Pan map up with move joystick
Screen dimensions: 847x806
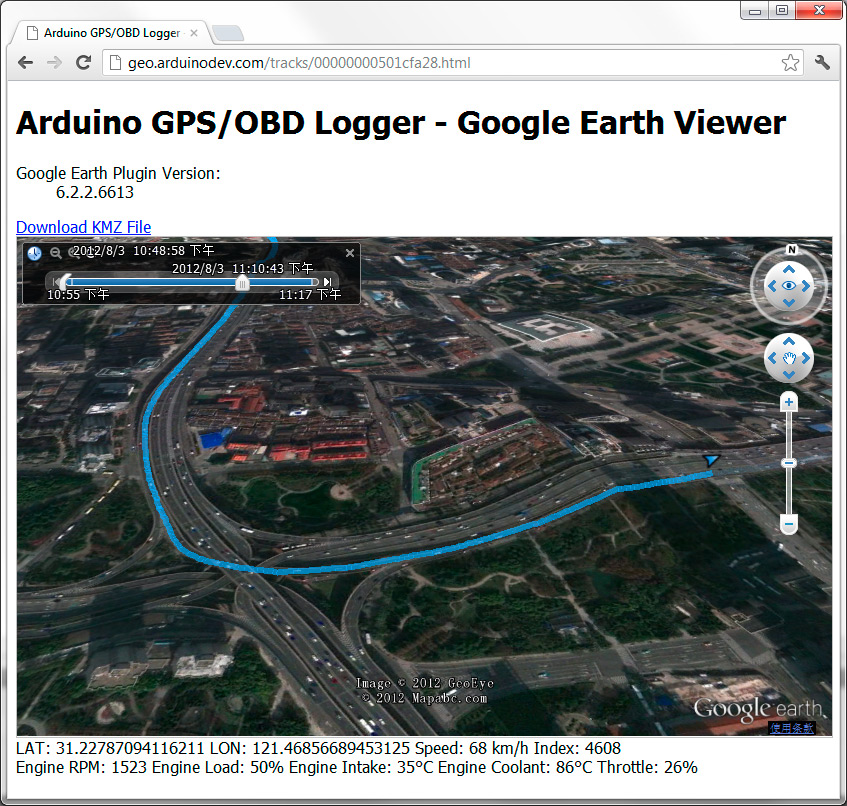[x=789, y=341]
